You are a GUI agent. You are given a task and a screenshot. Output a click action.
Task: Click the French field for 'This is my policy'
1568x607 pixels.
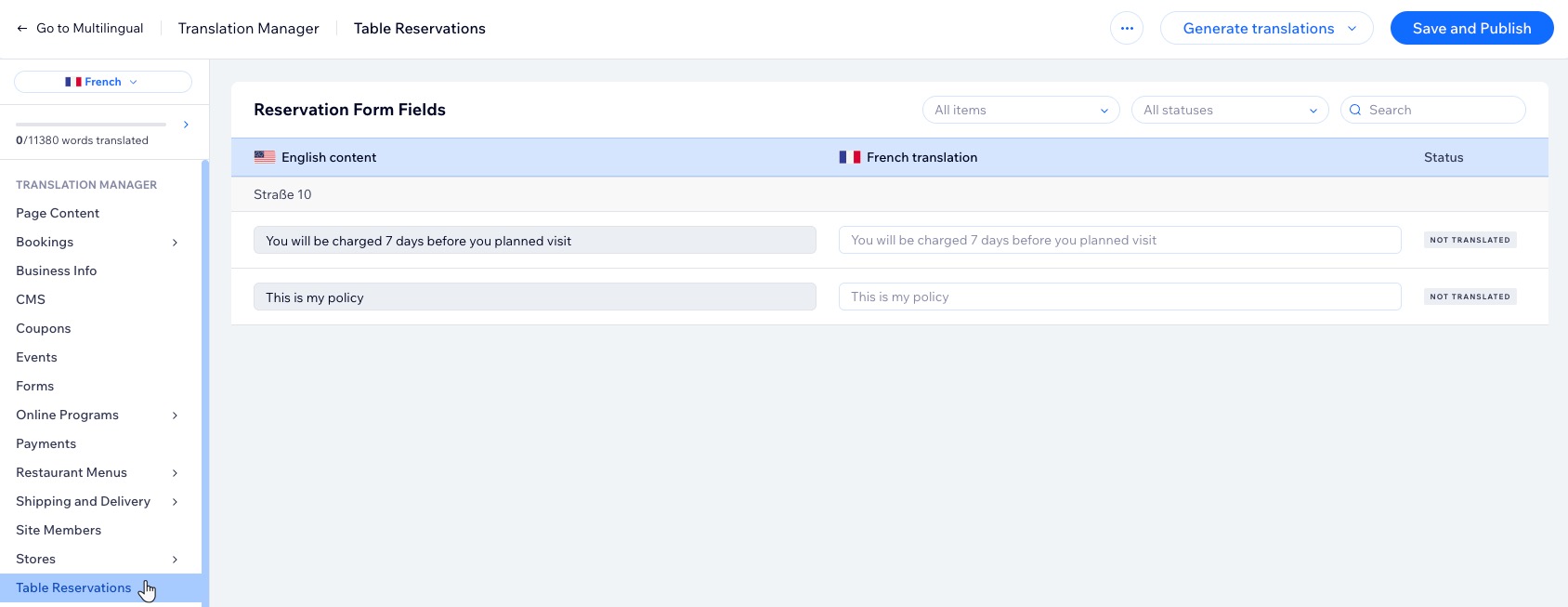click(1119, 297)
